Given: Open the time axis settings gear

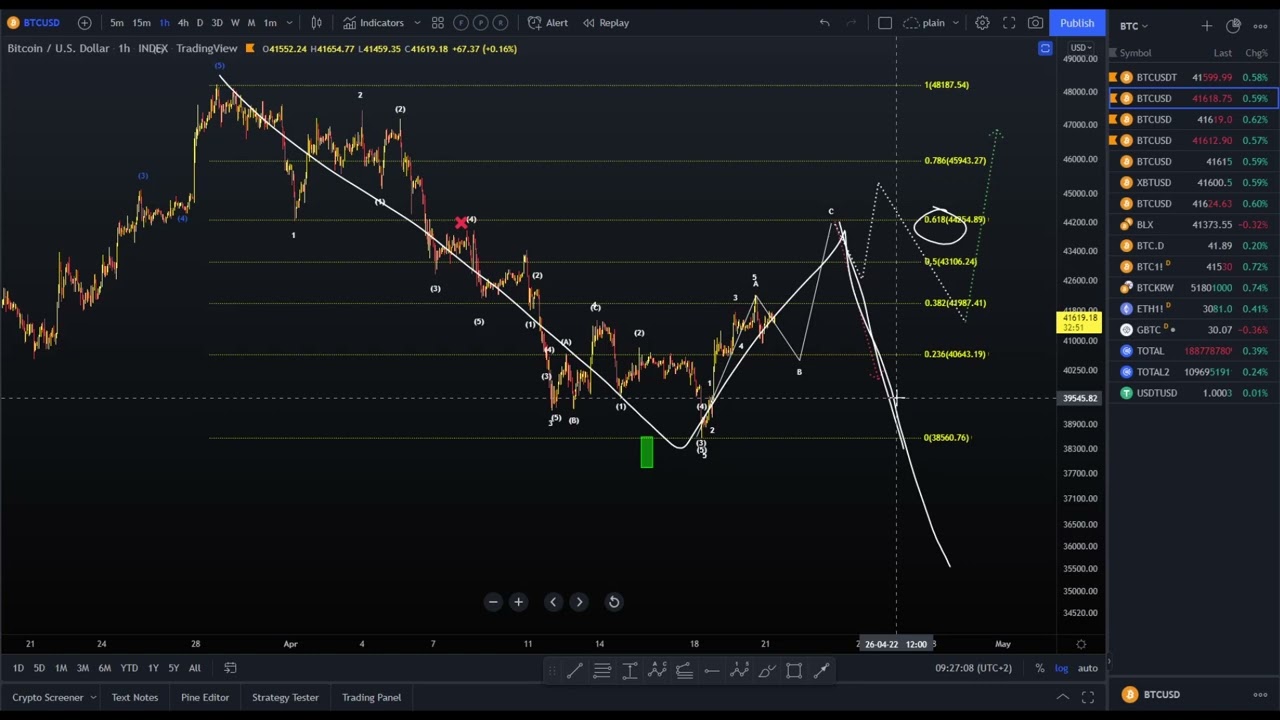Looking at the screenshot, I should pos(1081,644).
